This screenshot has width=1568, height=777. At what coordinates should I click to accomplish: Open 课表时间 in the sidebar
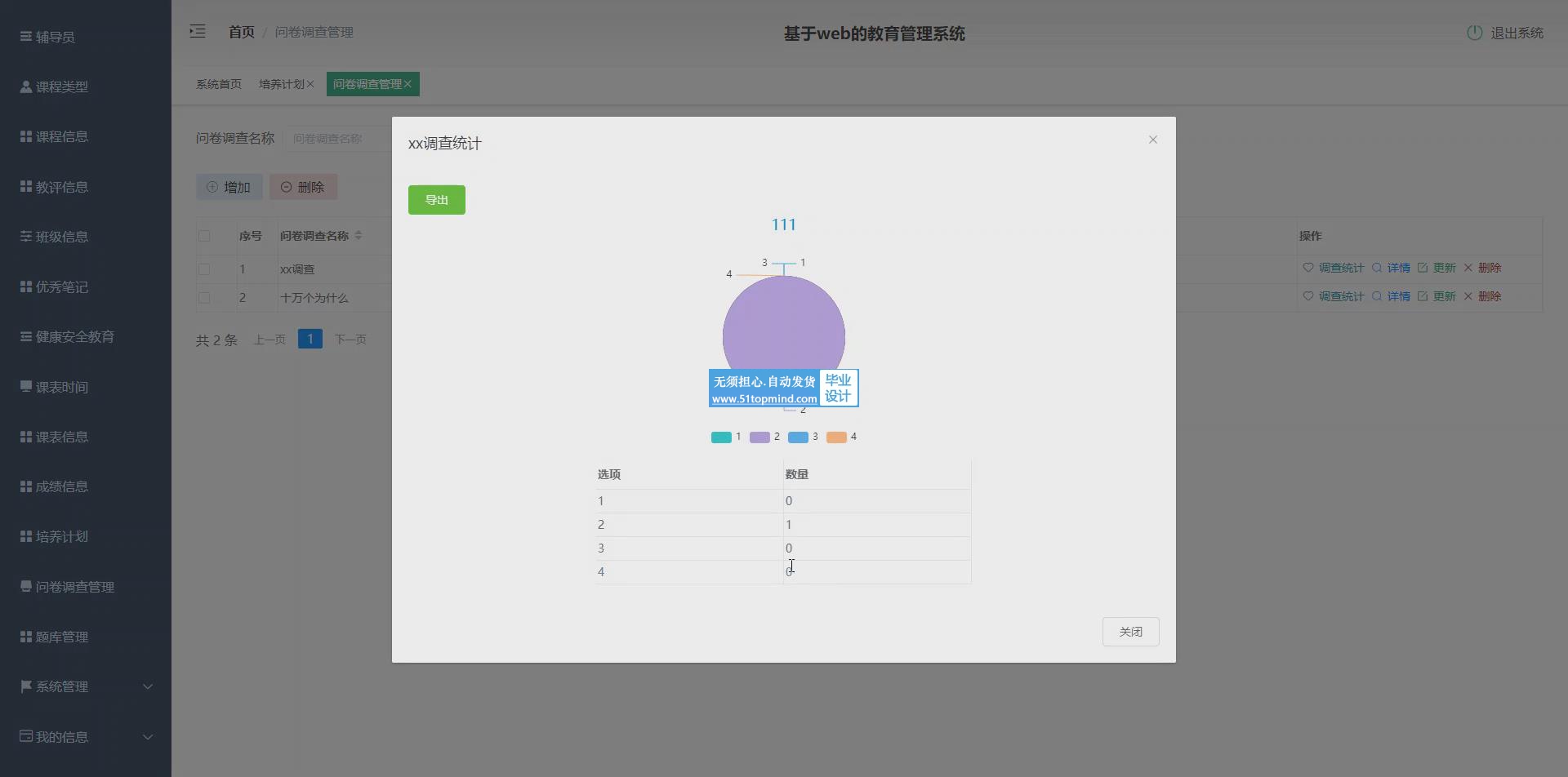click(86, 387)
